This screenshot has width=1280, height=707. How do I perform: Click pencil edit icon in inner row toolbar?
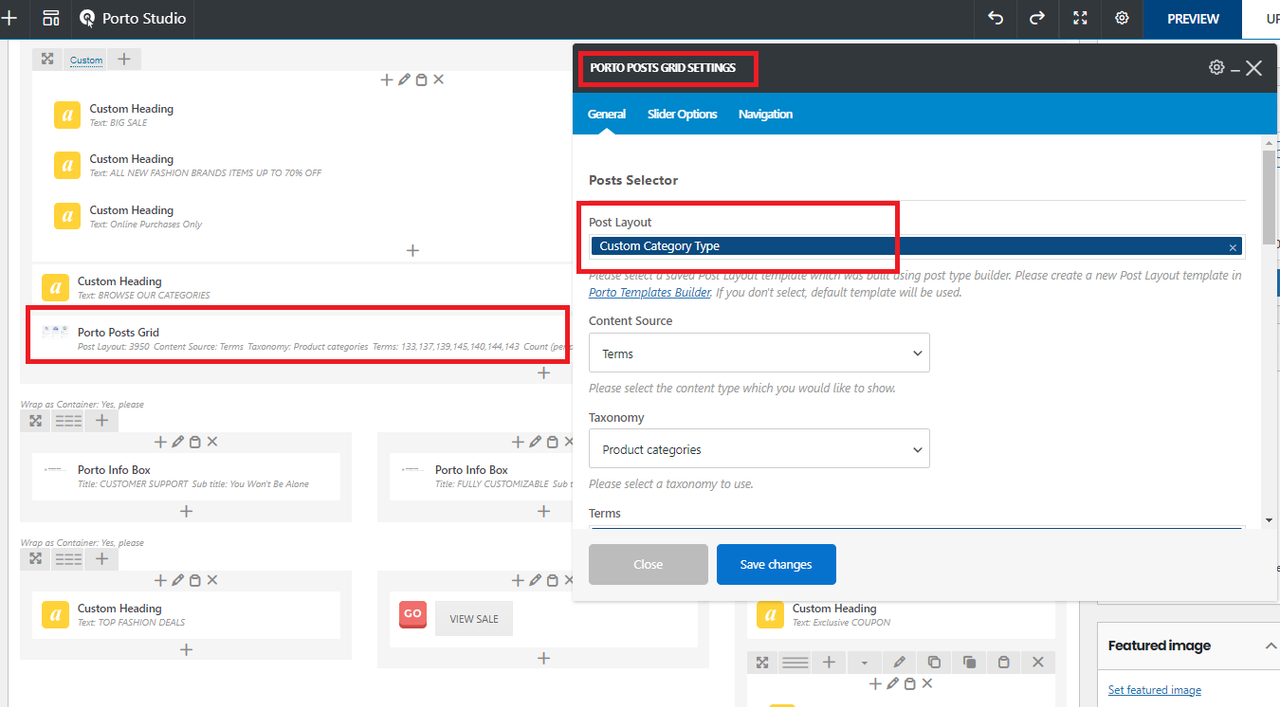[899, 662]
